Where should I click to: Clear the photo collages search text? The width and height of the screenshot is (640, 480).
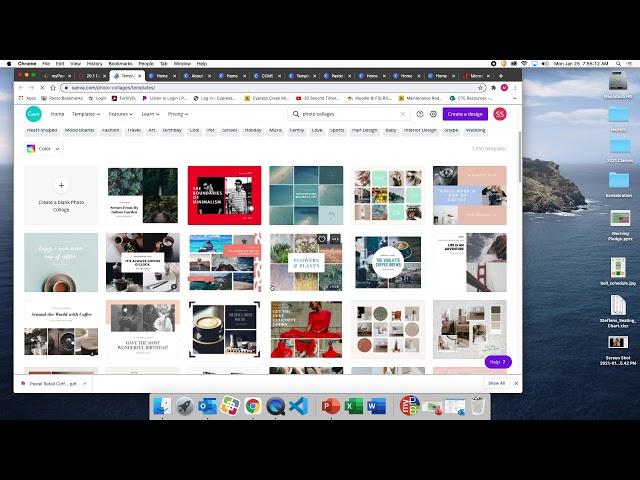coord(402,114)
